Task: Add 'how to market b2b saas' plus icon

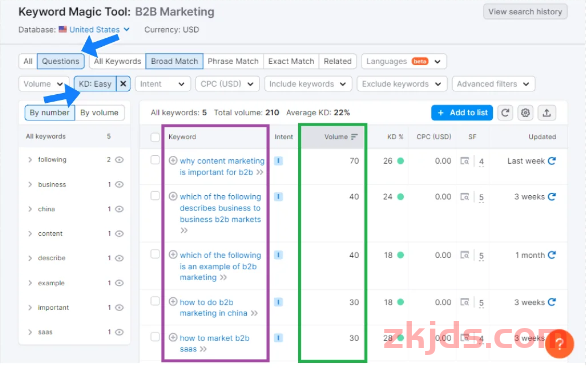Action: [x=173, y=337]
